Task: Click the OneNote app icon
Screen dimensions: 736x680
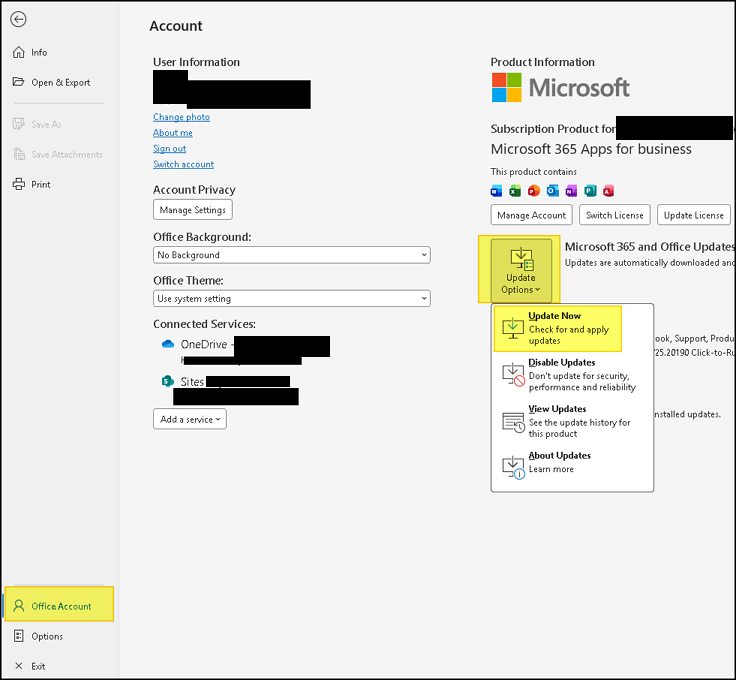Action: (571, 191)
